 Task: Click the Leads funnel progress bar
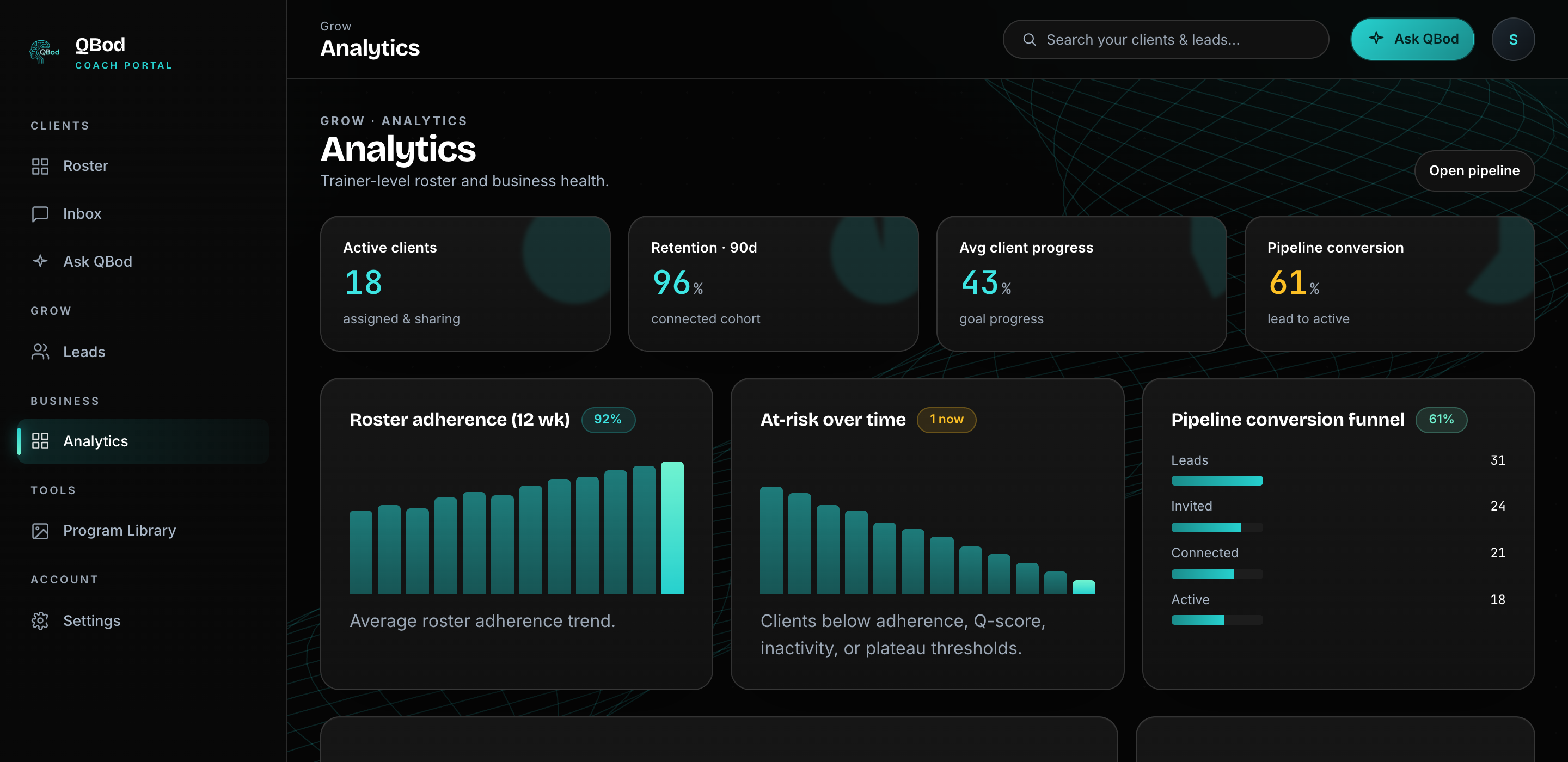1217,481
